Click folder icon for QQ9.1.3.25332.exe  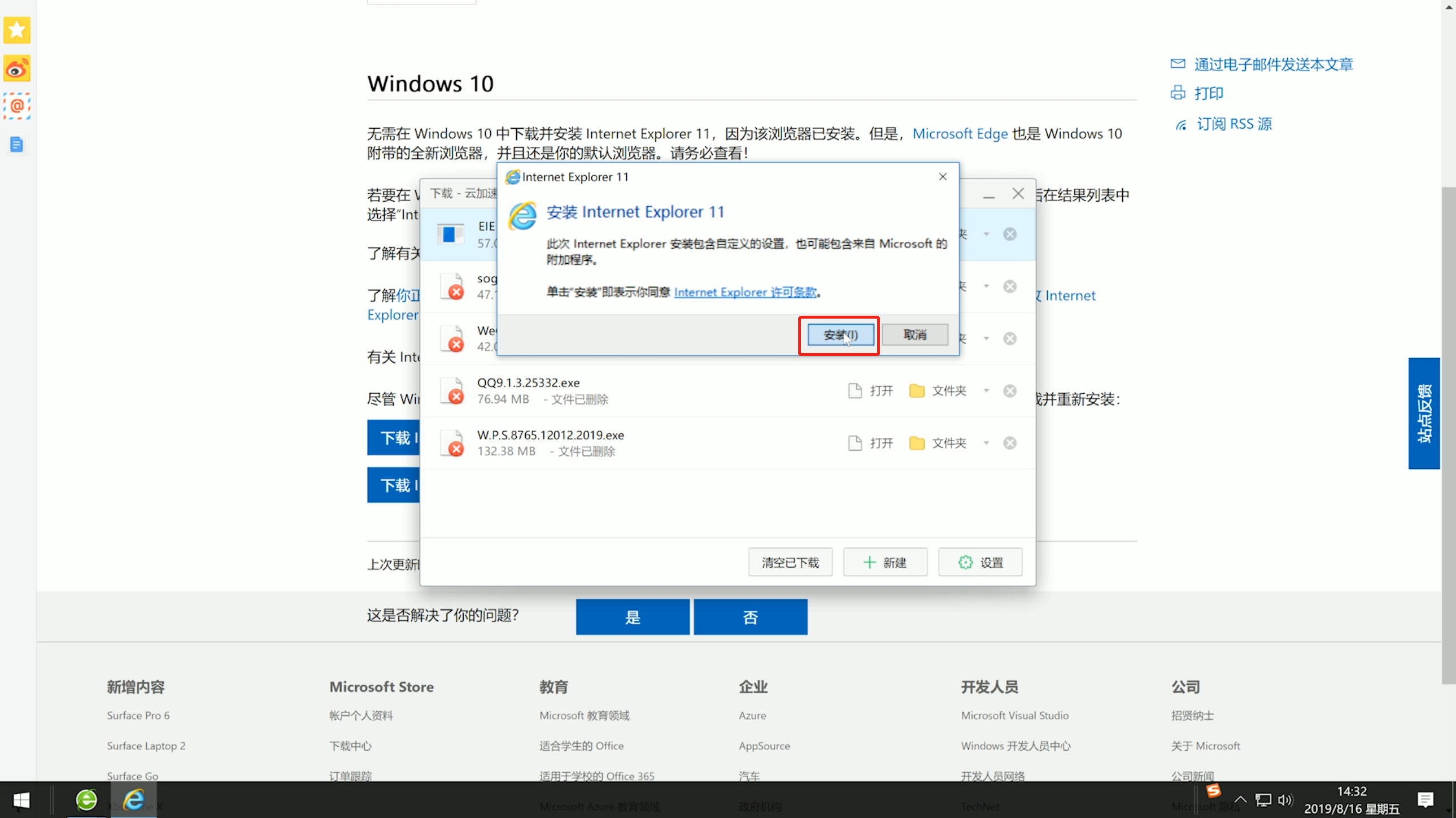click(x=917, y=390)
